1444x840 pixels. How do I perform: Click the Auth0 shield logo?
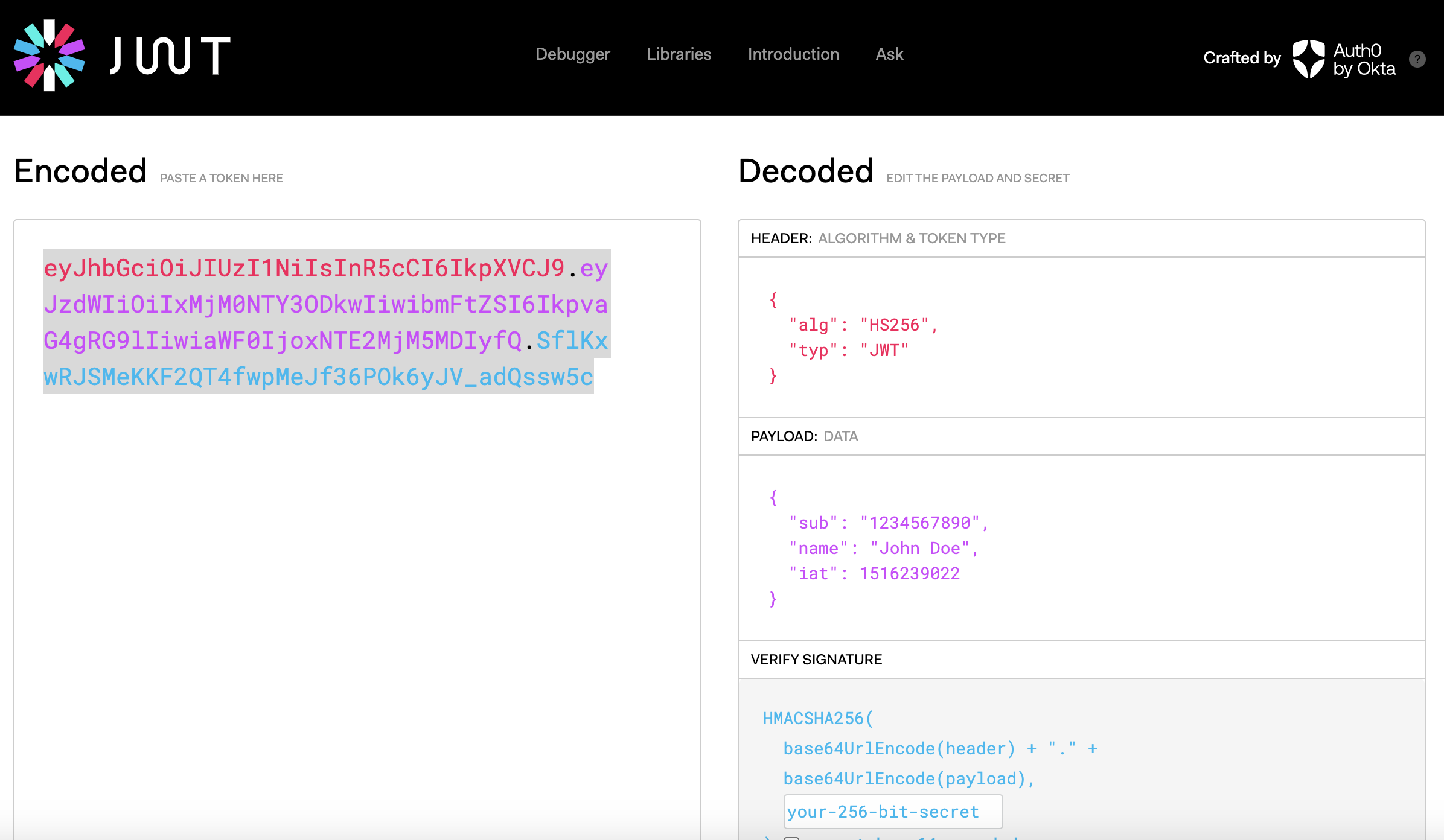point(1308,59)
